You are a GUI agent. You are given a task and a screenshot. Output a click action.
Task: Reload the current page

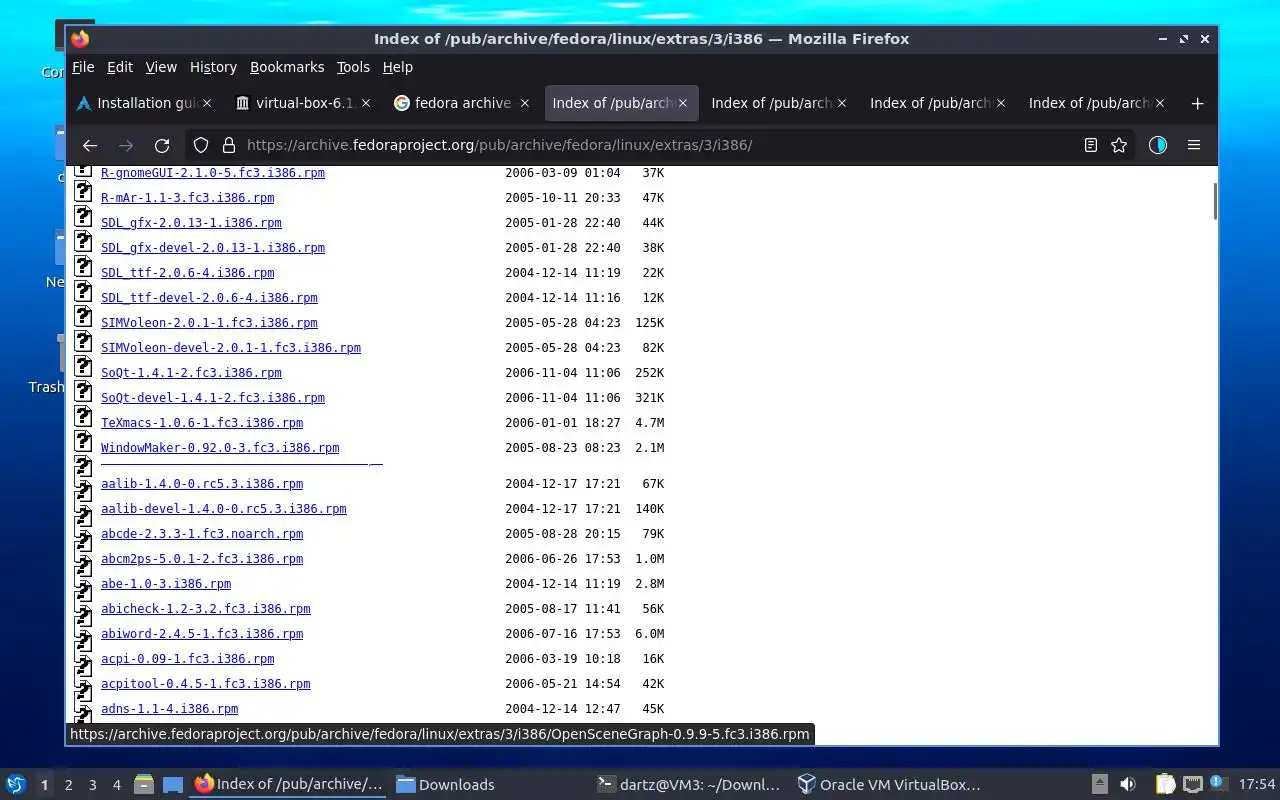(162, 145)
